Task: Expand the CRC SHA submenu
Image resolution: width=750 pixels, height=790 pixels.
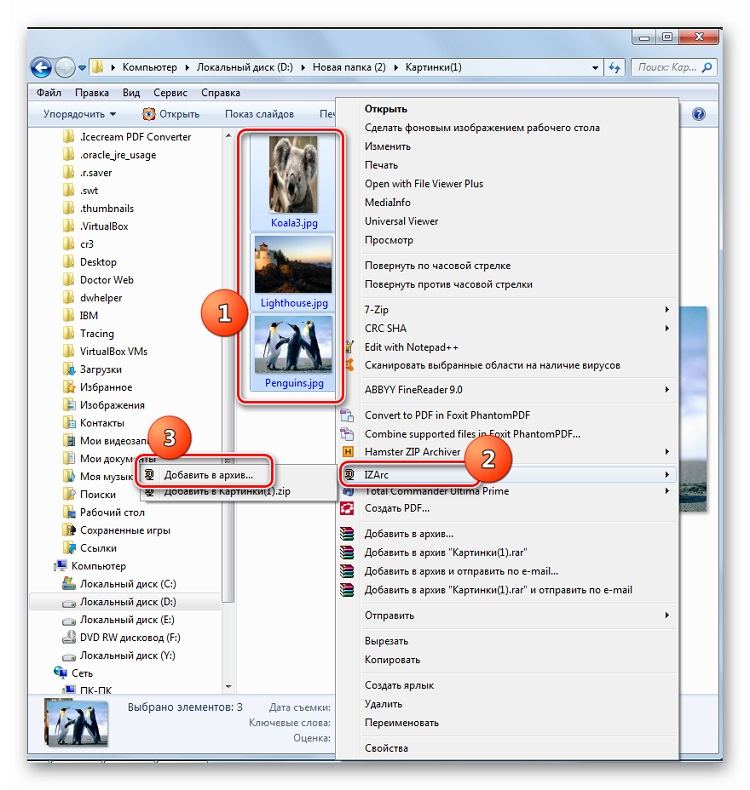Action: coord(666,328)
